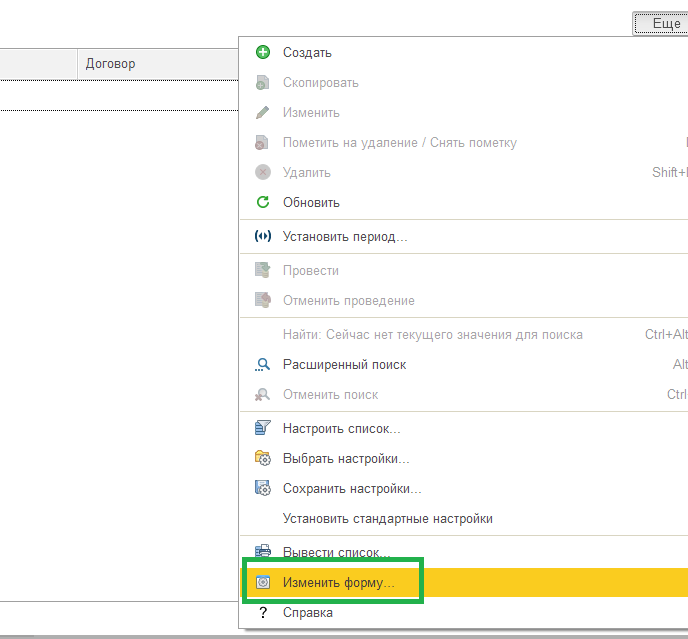Open Установить период... from the menu
The height and width of the screenshot is (639, 688).
point(464,237)
